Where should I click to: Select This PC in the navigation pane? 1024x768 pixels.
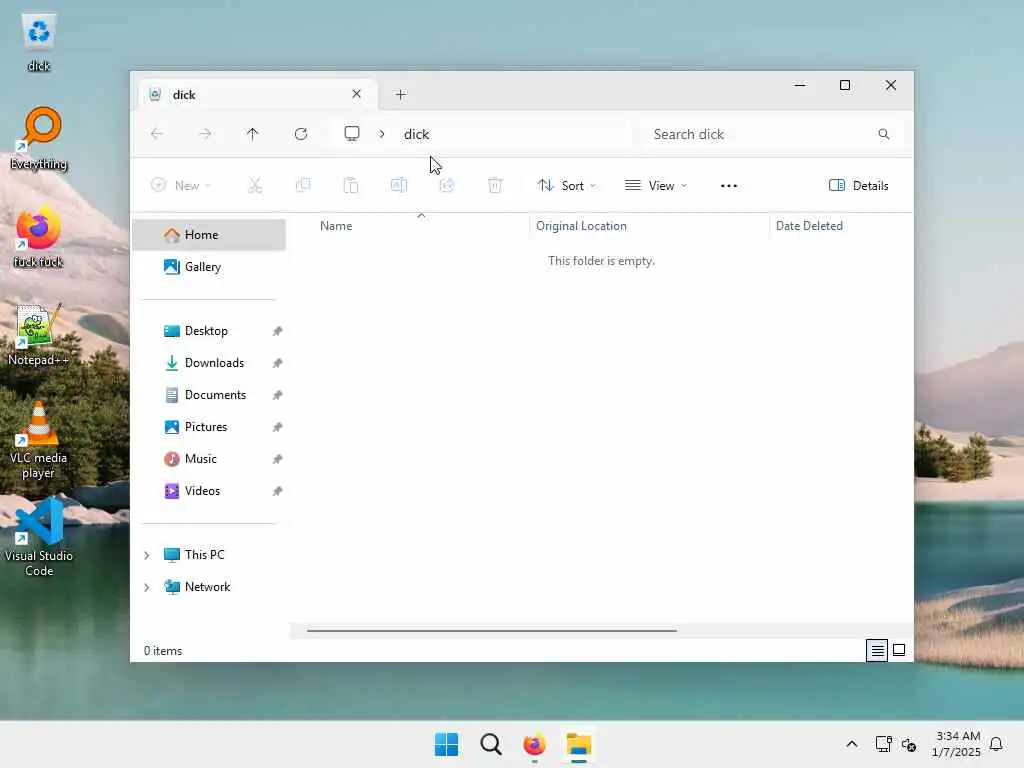point(209,555)
